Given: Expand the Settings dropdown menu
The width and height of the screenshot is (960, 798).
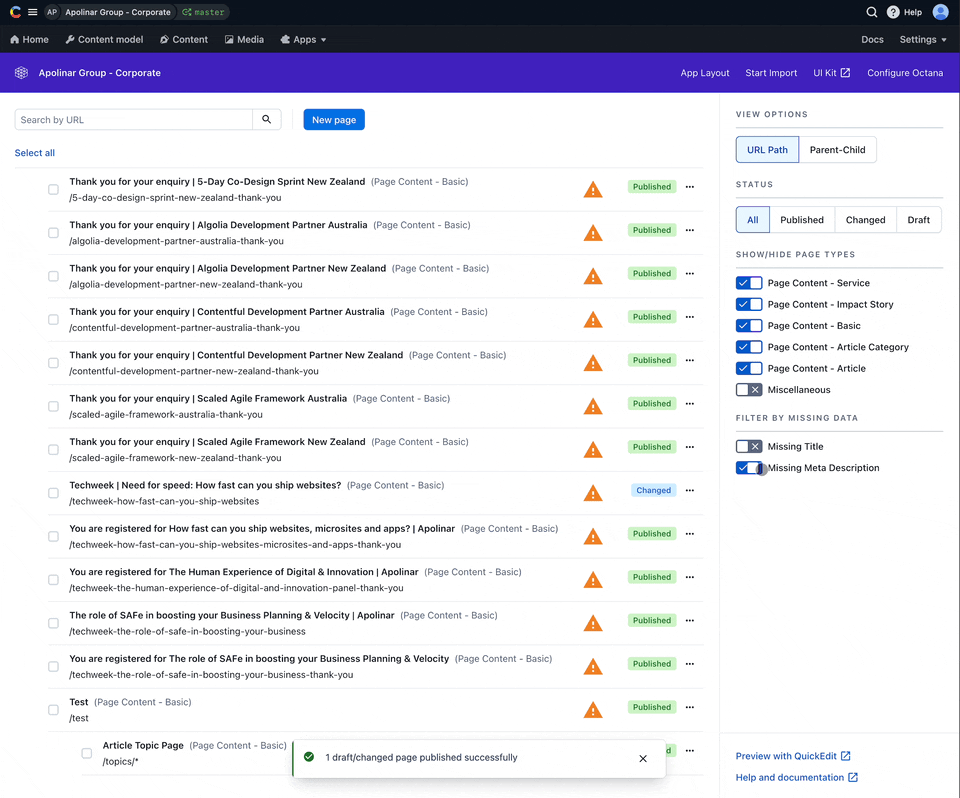Looking at the screenshot, I should pos(923,39).
